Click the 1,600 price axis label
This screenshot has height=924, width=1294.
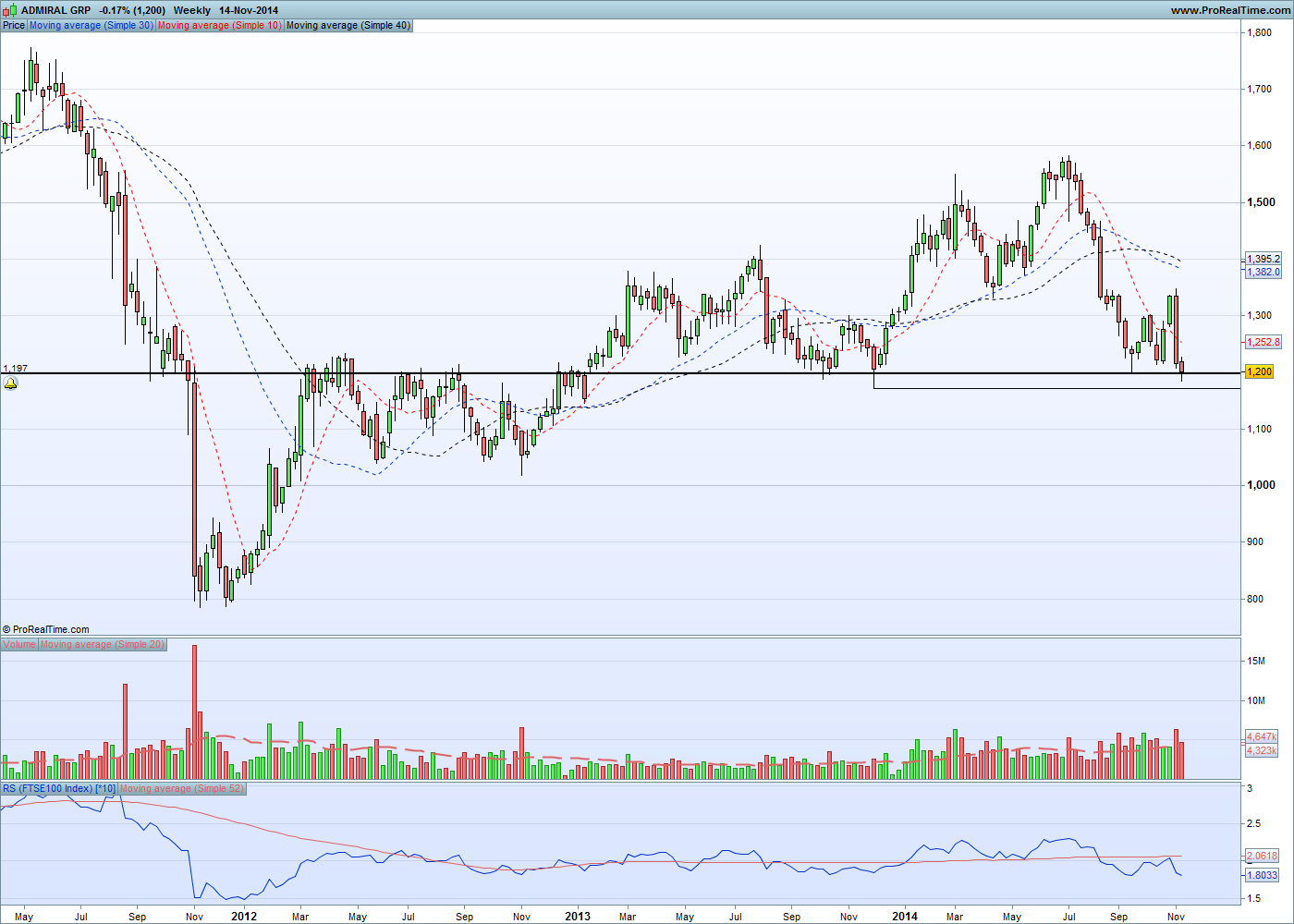[x=1259, y=145]
